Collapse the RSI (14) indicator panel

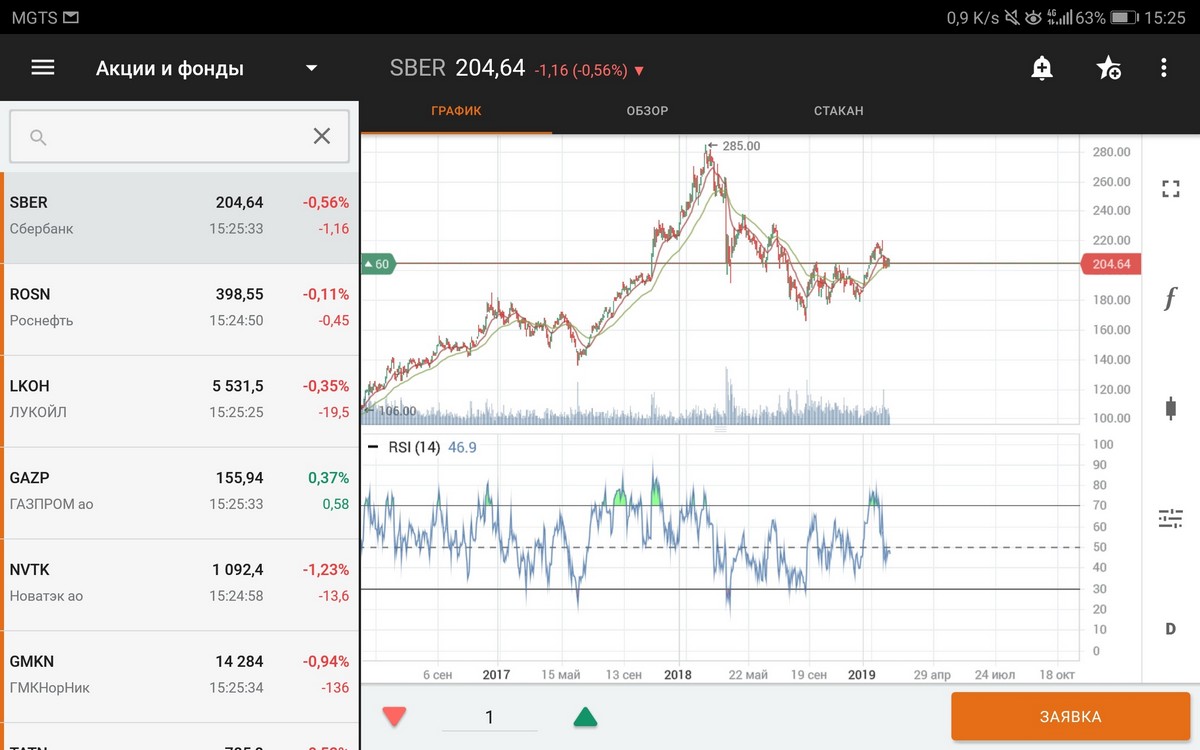click(373, 447)
